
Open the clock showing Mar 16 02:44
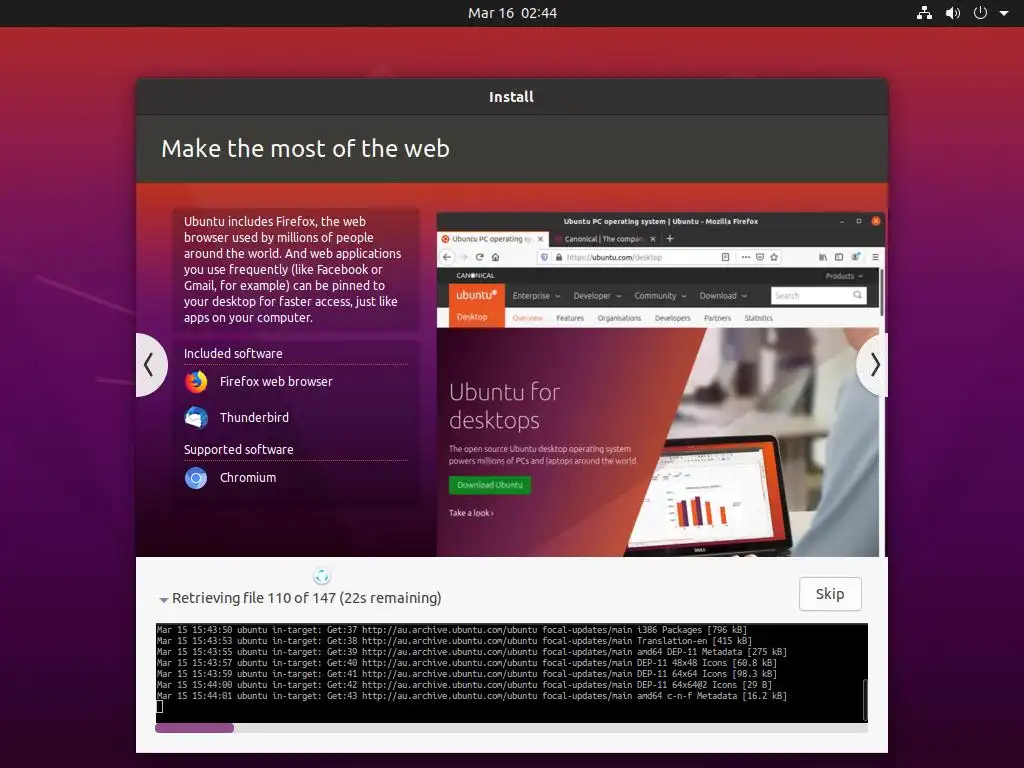(512, 13)
